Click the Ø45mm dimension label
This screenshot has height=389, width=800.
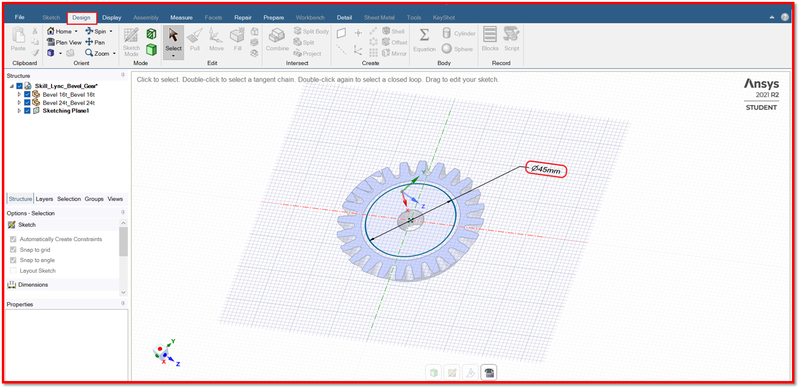tap(545, 170)
